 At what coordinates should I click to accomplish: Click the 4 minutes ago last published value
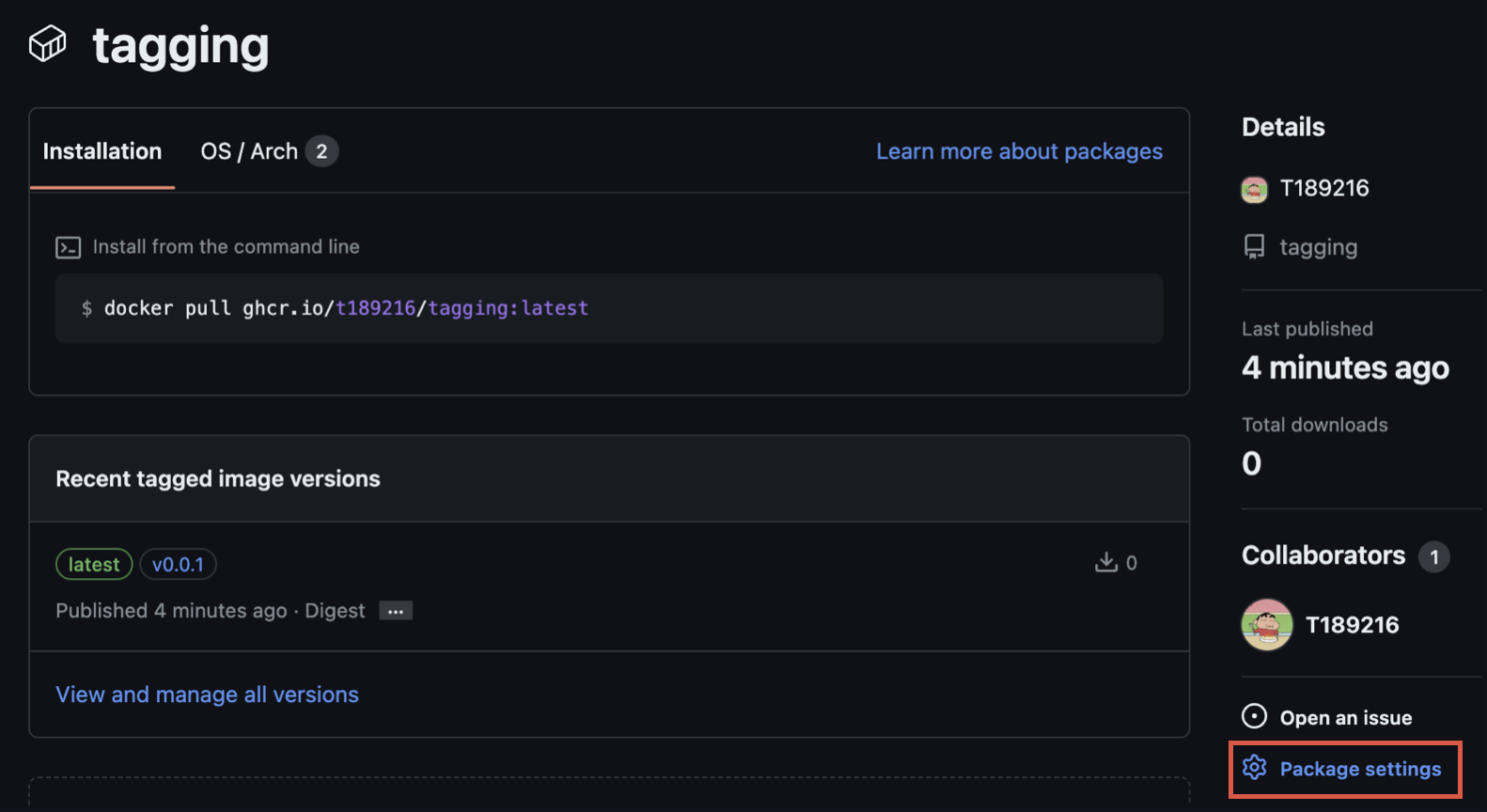[1345, 367]
